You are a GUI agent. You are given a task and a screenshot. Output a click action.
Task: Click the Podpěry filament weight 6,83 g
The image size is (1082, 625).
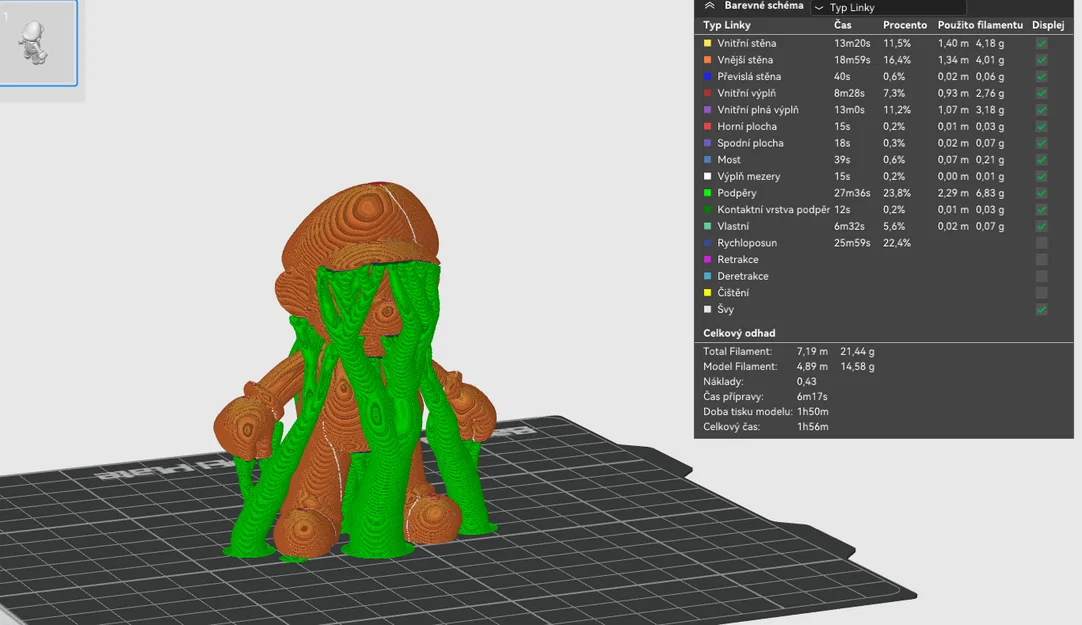[990, 193]
